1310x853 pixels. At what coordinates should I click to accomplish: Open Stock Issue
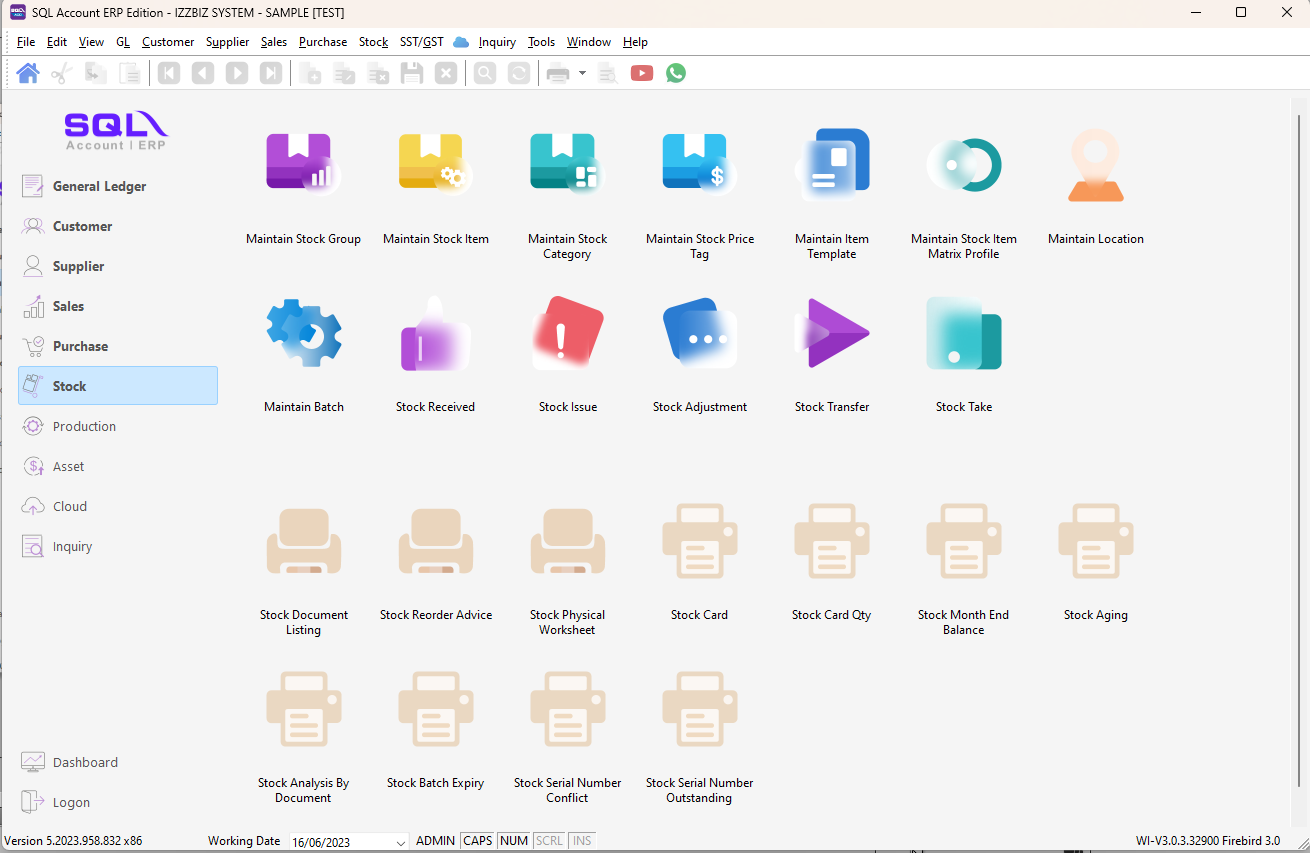[x=568, y=333]
